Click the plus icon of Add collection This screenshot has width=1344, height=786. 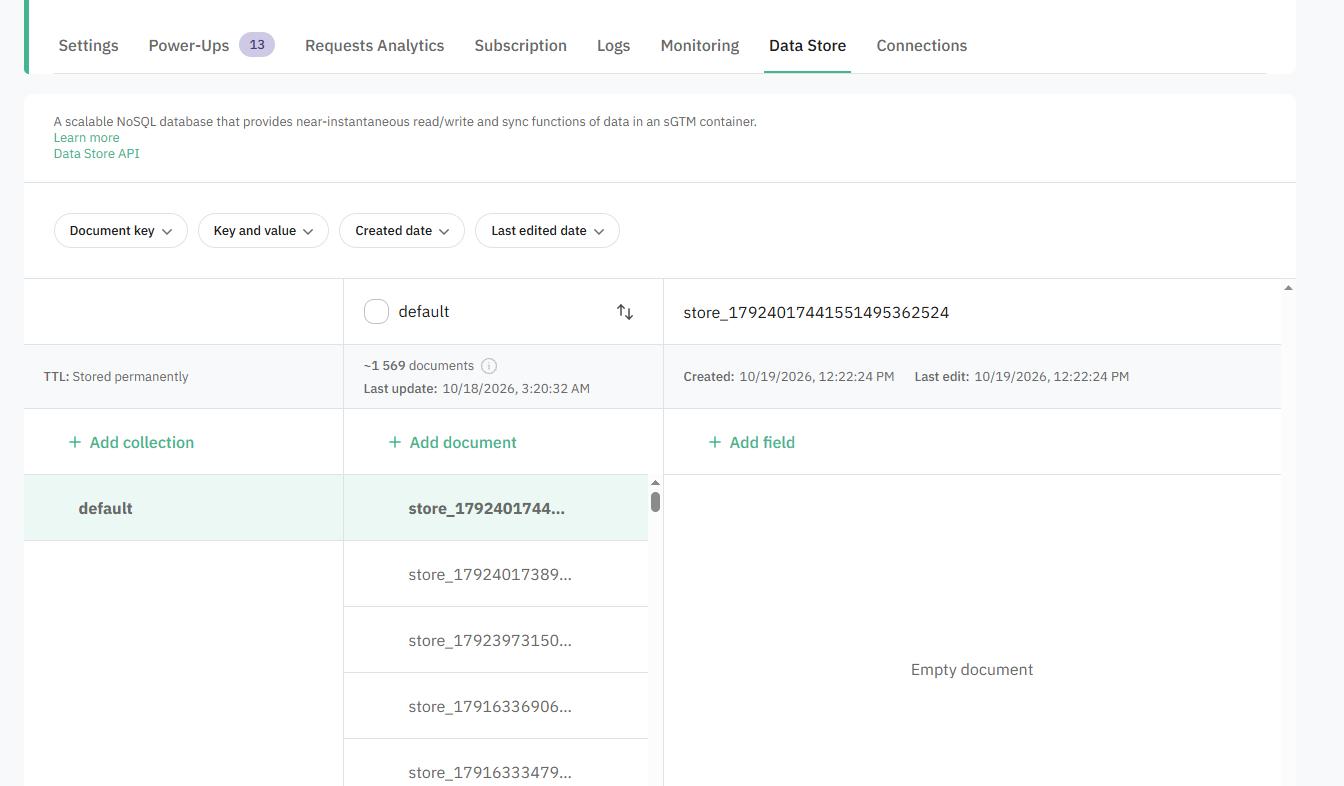75,442
